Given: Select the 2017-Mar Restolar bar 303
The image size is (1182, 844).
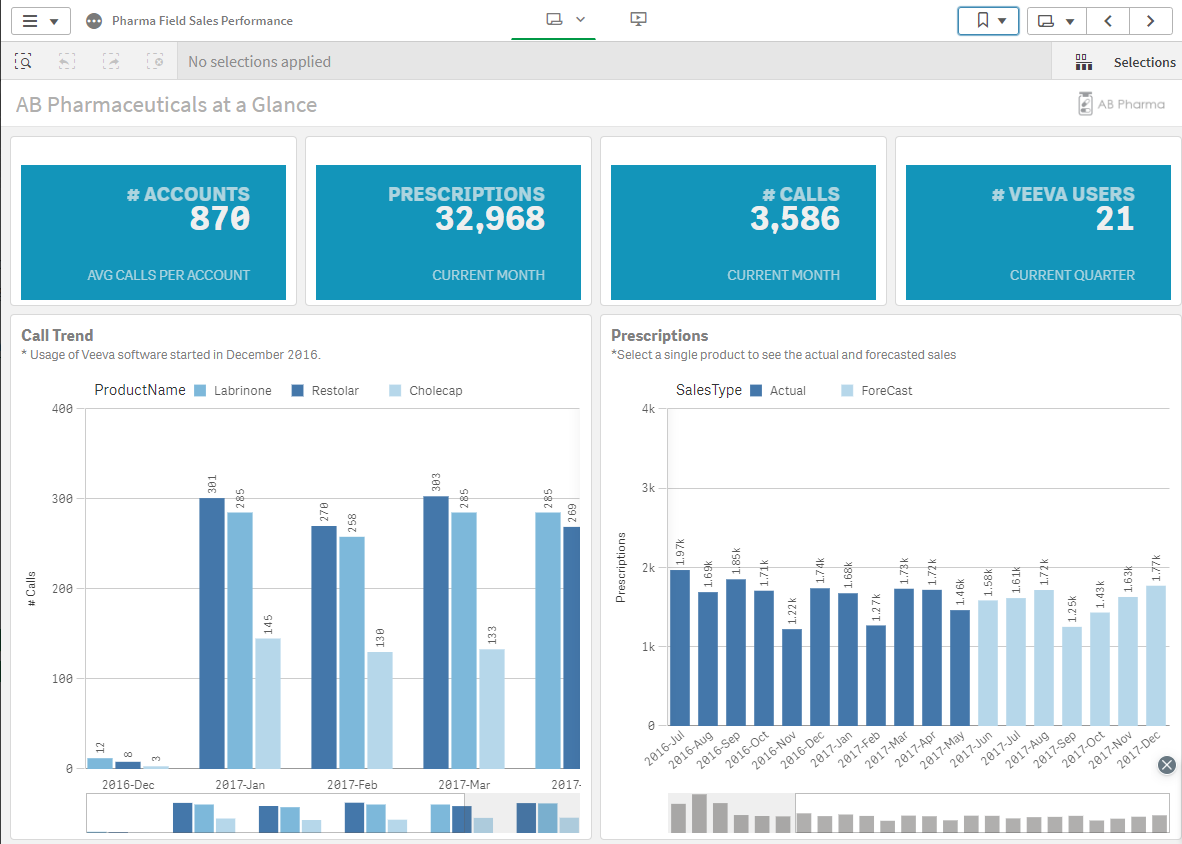Looking at the screenshot, I should point(436,632).
